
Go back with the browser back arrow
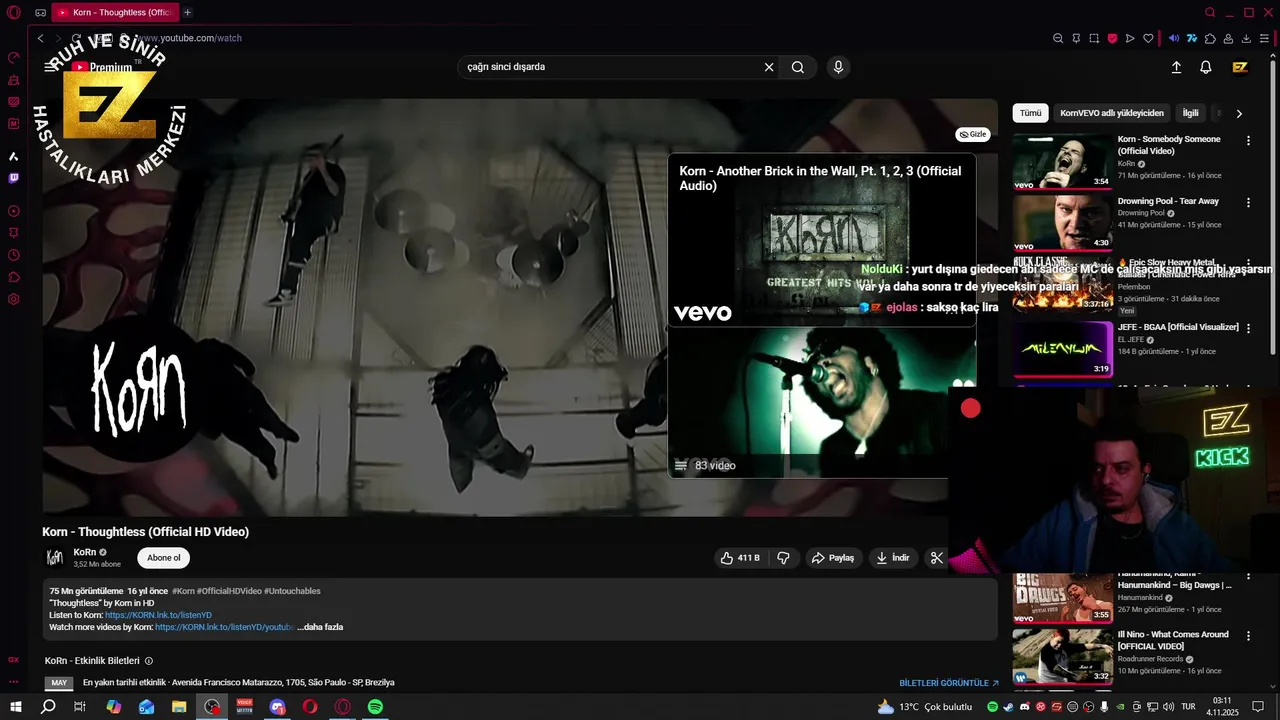click(x=40, y=38)
